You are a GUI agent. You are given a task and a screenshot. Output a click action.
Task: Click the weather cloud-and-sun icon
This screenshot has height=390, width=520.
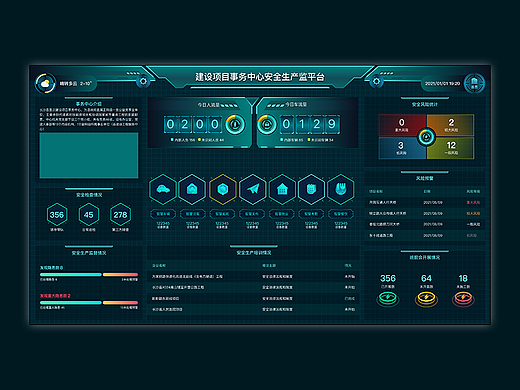[45, 83]
